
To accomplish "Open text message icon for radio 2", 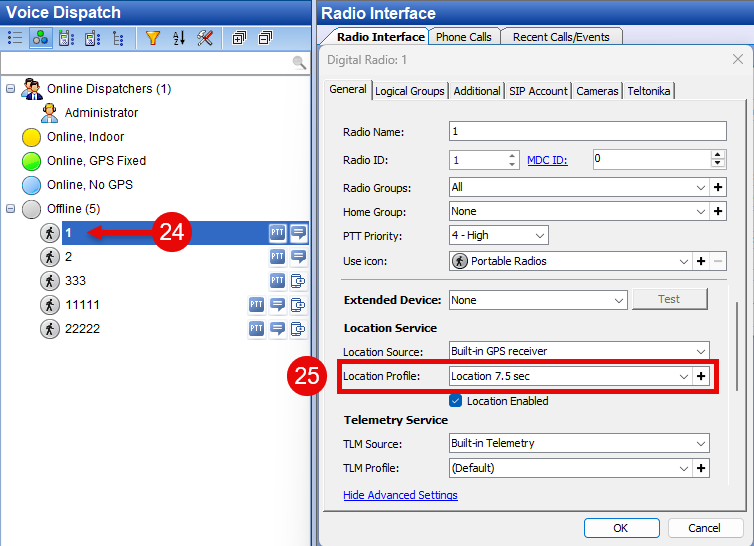I will [x=298, y=257].
